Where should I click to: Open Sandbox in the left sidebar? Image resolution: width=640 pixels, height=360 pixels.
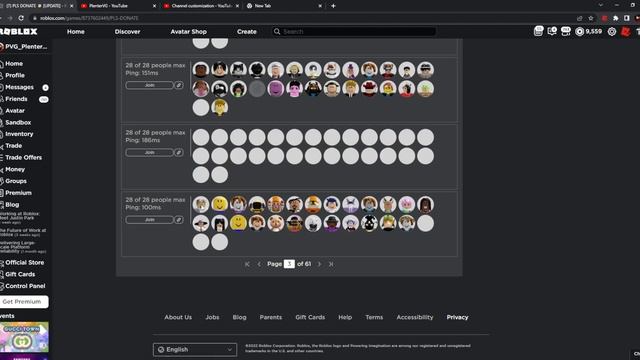pos(18,122)
